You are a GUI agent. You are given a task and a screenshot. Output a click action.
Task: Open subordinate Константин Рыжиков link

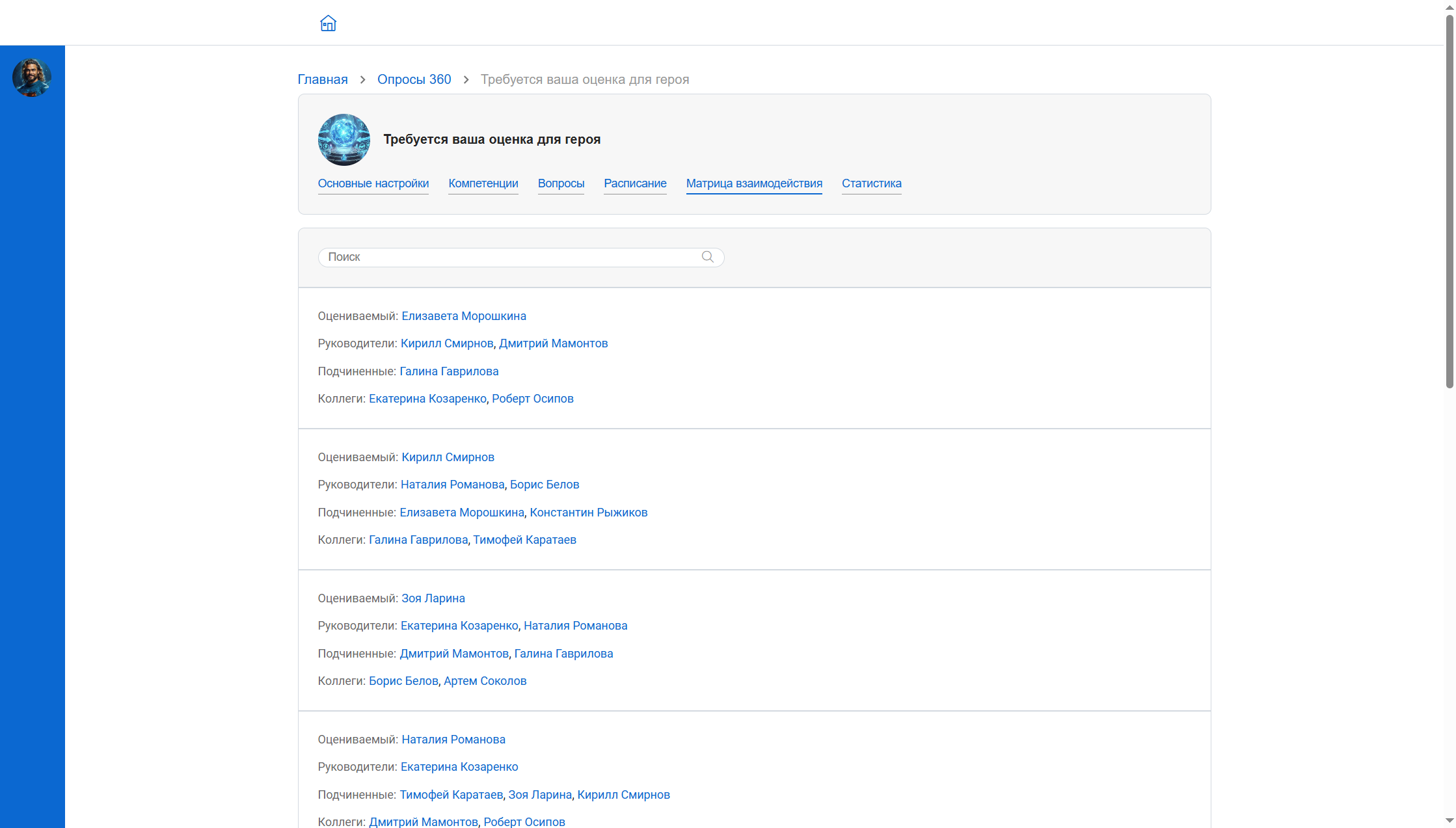tap(588, 513)
